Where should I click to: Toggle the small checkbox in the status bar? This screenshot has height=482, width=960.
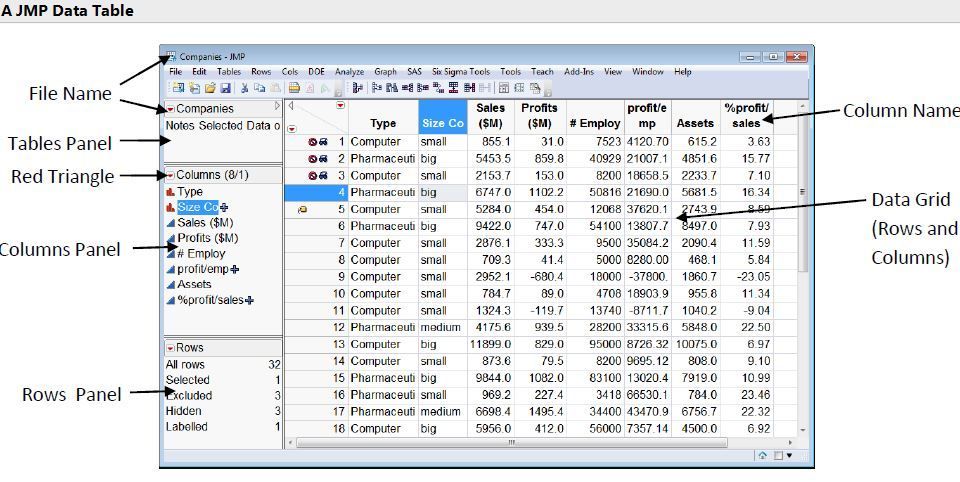point(778,455)
